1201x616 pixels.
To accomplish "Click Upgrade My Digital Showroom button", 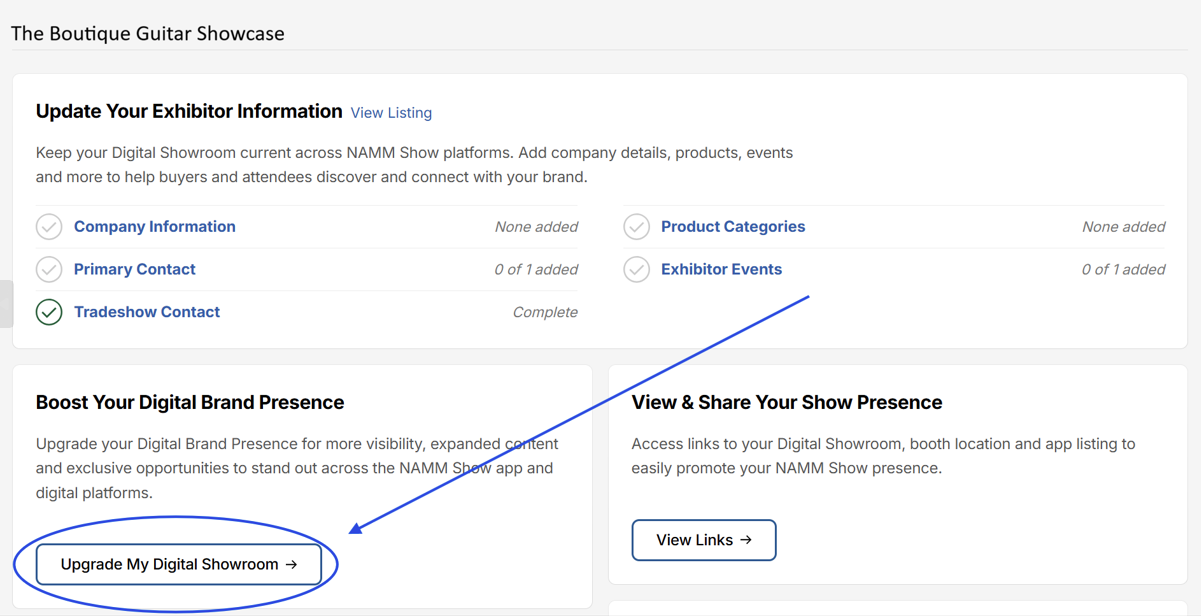I will click(179, 564).
